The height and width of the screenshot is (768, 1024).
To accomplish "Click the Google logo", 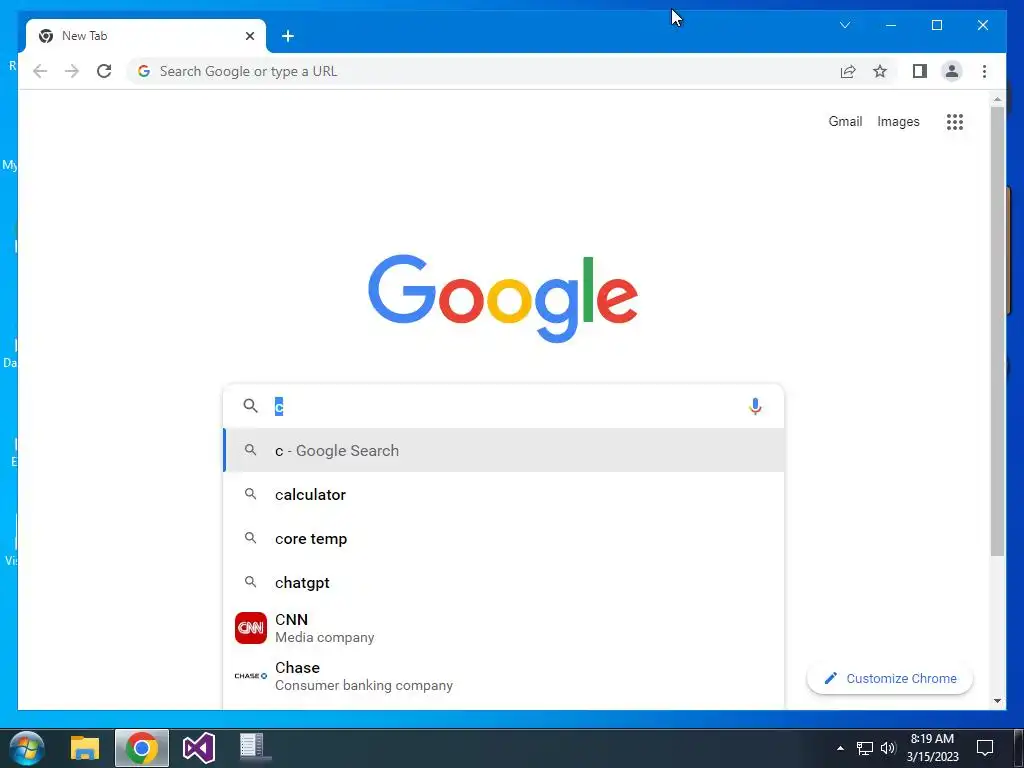I will coord(503,298).
